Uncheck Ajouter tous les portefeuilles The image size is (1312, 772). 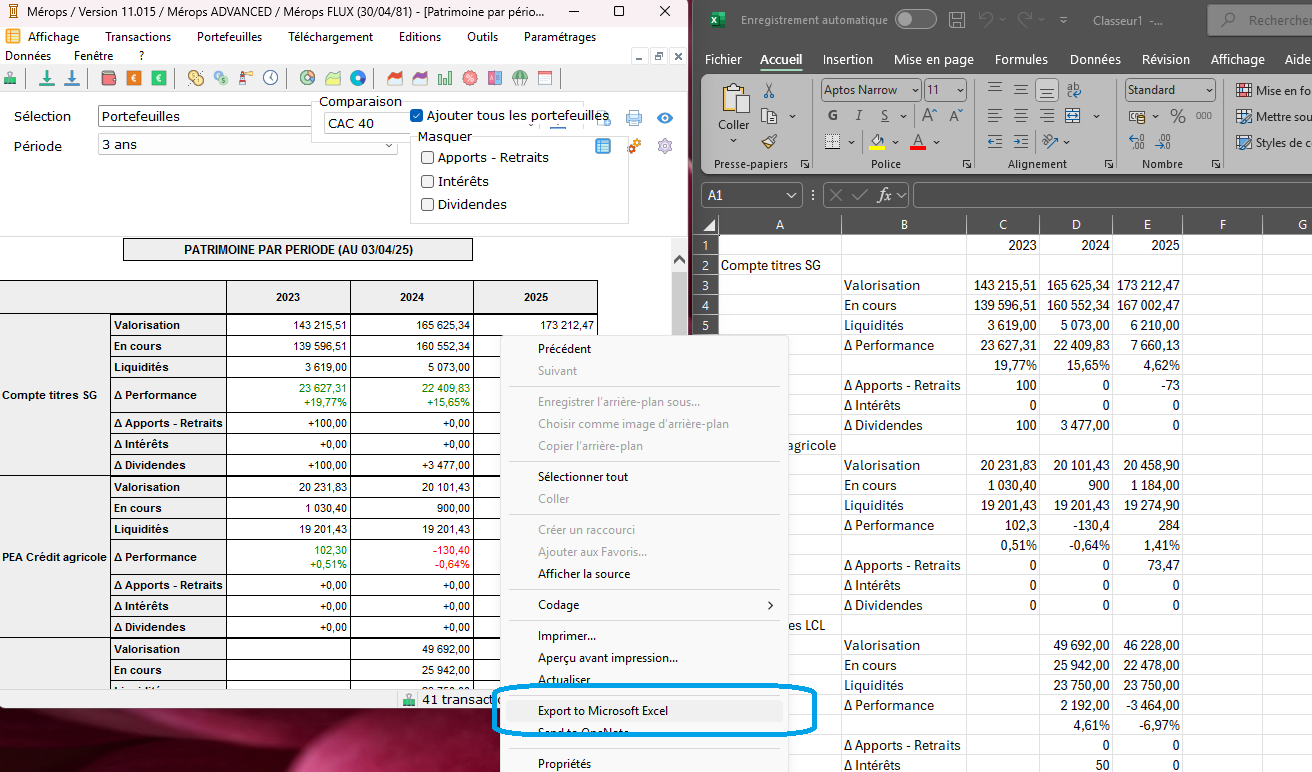[x=417, y=116]
